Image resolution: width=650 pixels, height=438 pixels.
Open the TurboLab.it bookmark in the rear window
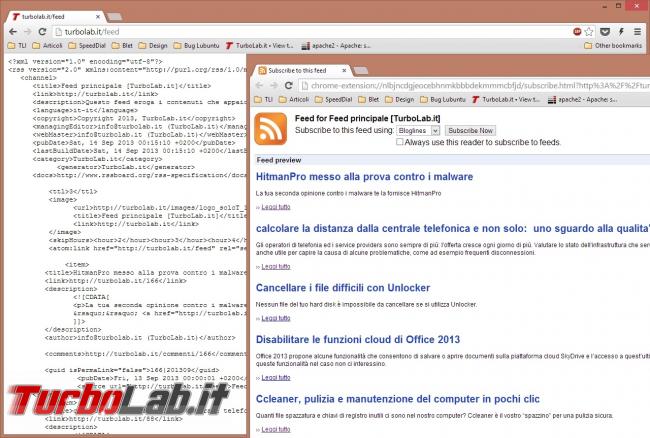[x=260, y=46]
